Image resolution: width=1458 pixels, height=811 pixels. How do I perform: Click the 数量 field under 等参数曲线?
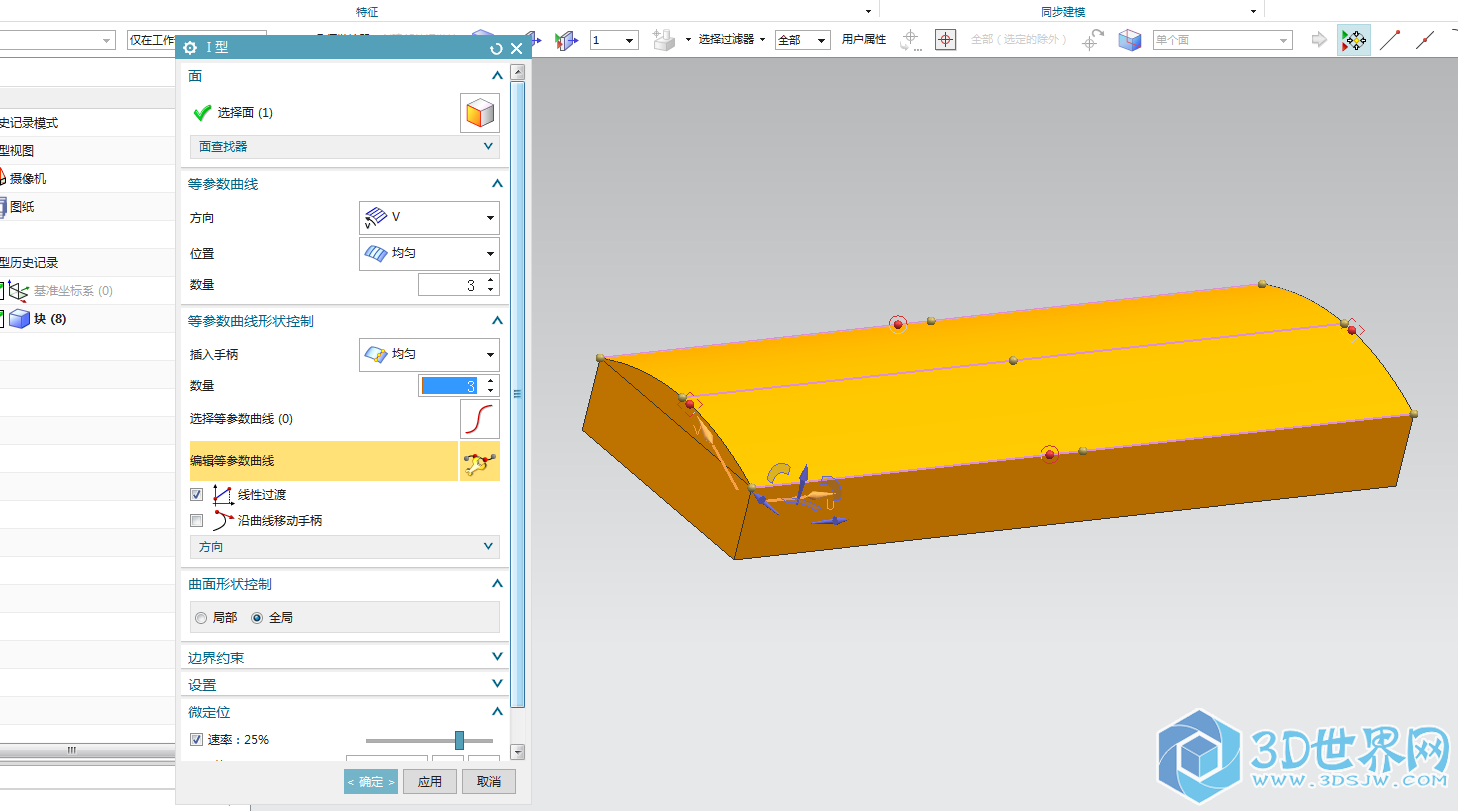(450, 285)
